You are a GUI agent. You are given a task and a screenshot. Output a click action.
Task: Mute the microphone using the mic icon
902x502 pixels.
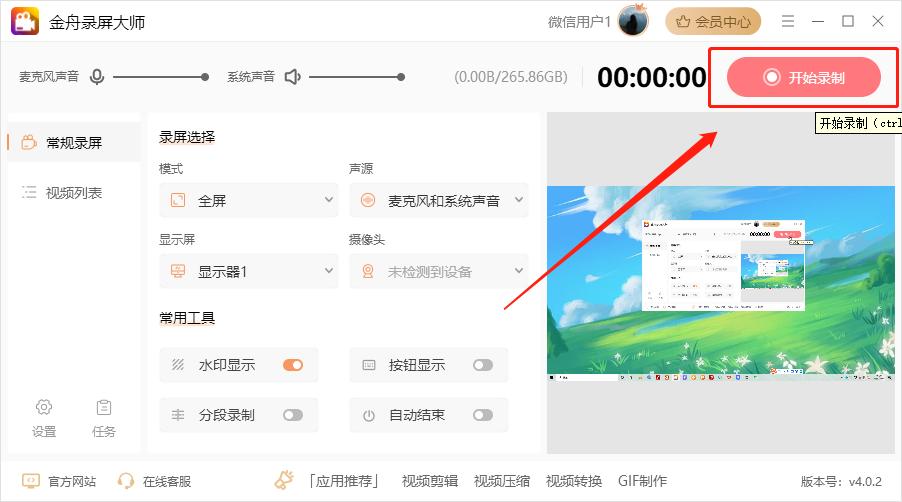click(97, 76)
